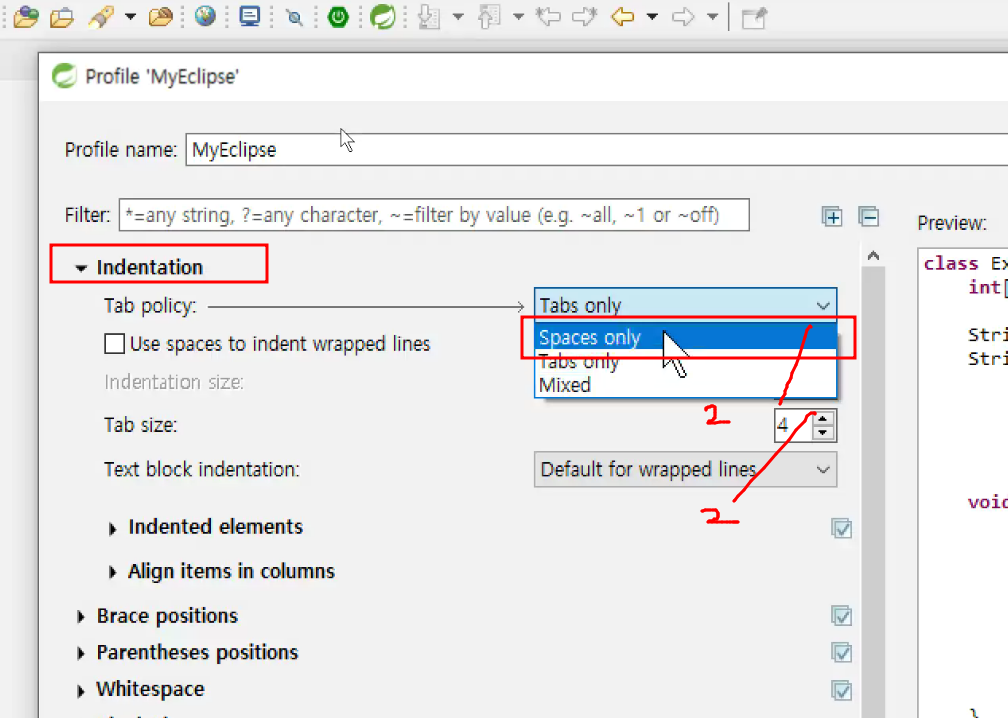Click the Search flashlight toolbar icon
The height and width of the screenshot is (718, 1008).
point(101,17)
